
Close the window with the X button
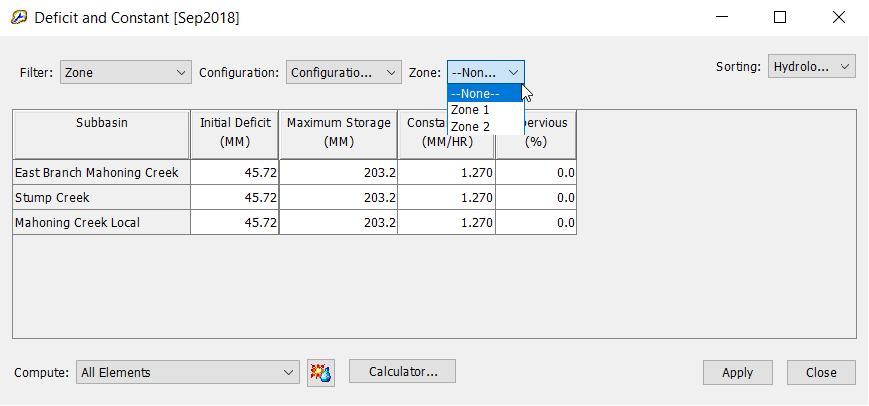pyautogui.click(x=839, y=18)
